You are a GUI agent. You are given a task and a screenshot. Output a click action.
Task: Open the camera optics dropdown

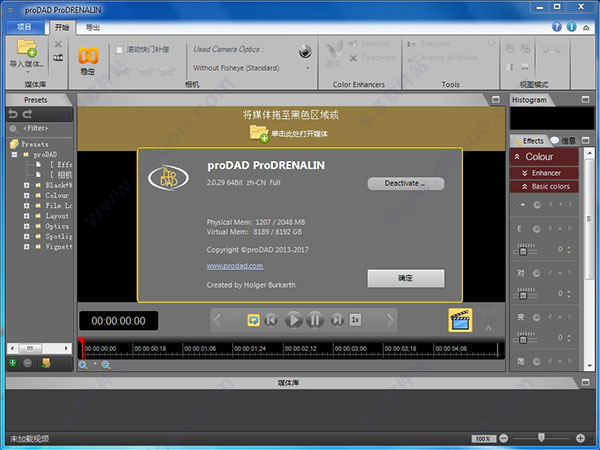coord(308,68)
